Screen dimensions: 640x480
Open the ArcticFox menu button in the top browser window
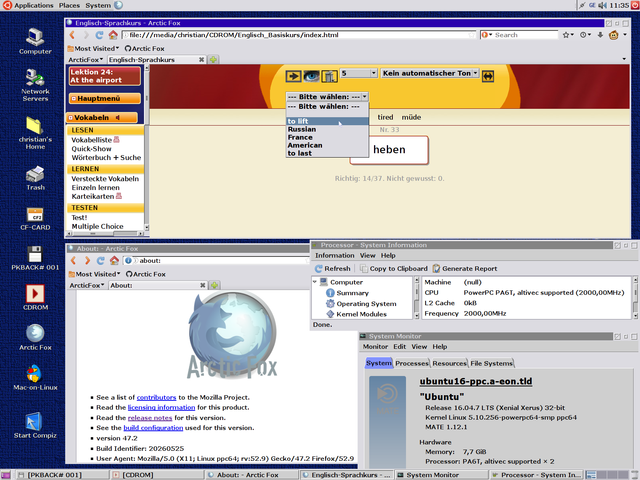pyautogui.click(x=86, y=60)
